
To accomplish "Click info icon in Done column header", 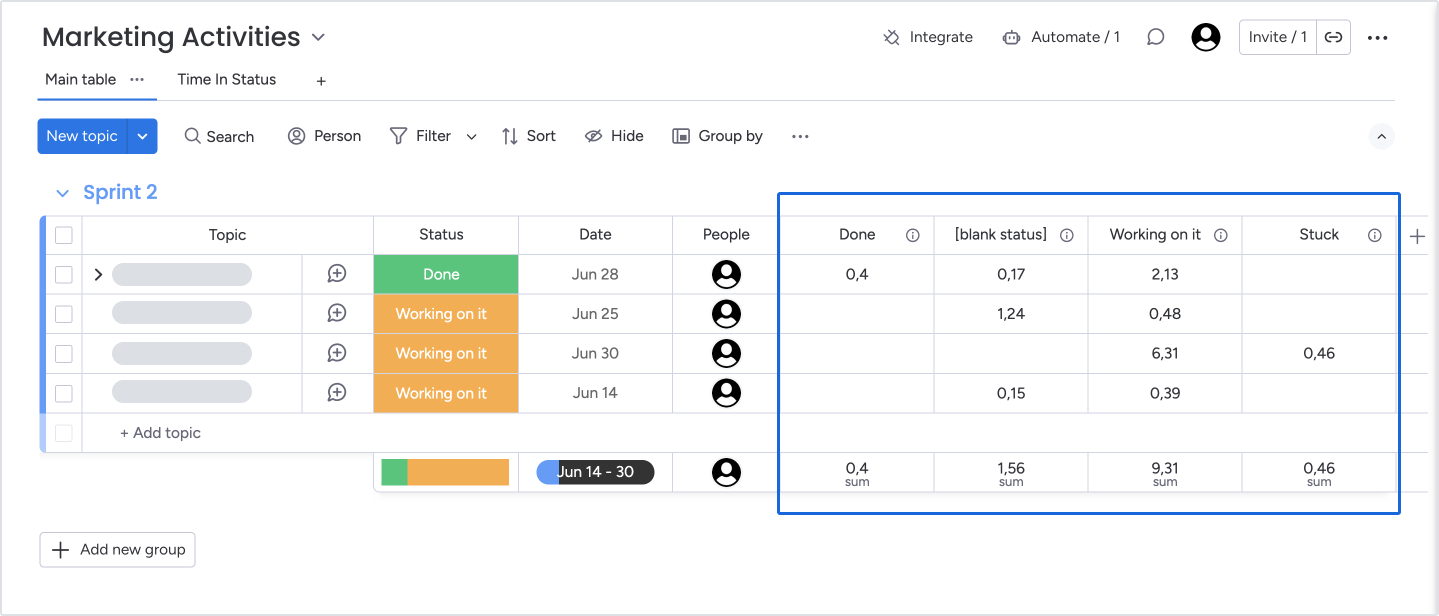I will pos(912,235).
